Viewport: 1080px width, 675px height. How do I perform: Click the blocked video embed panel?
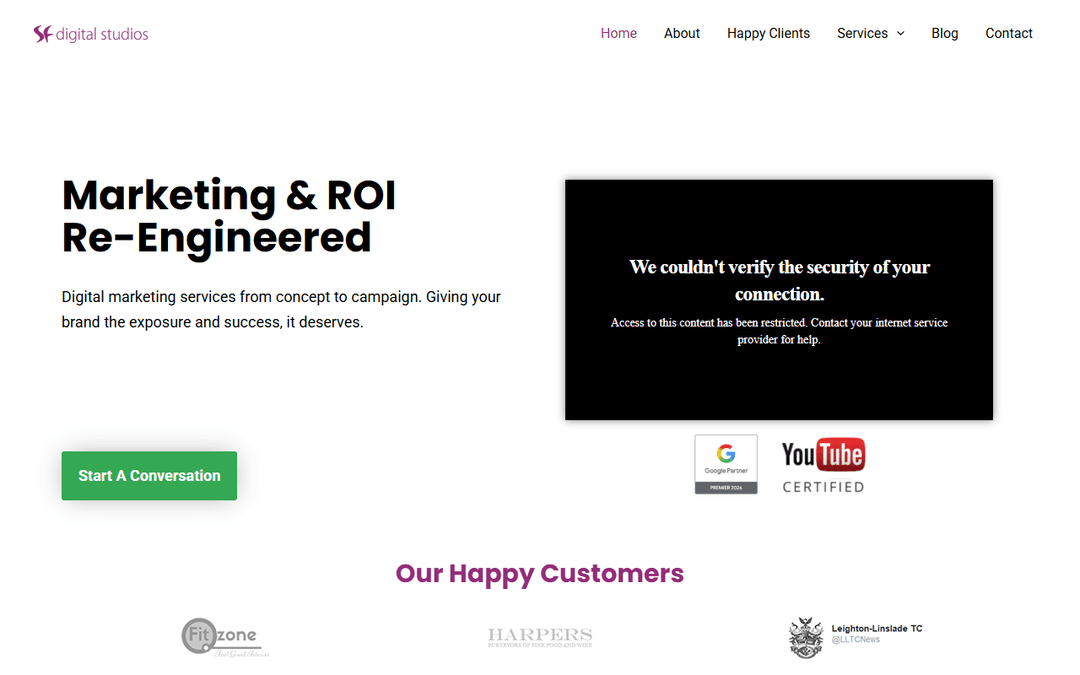tap(779, 300)
